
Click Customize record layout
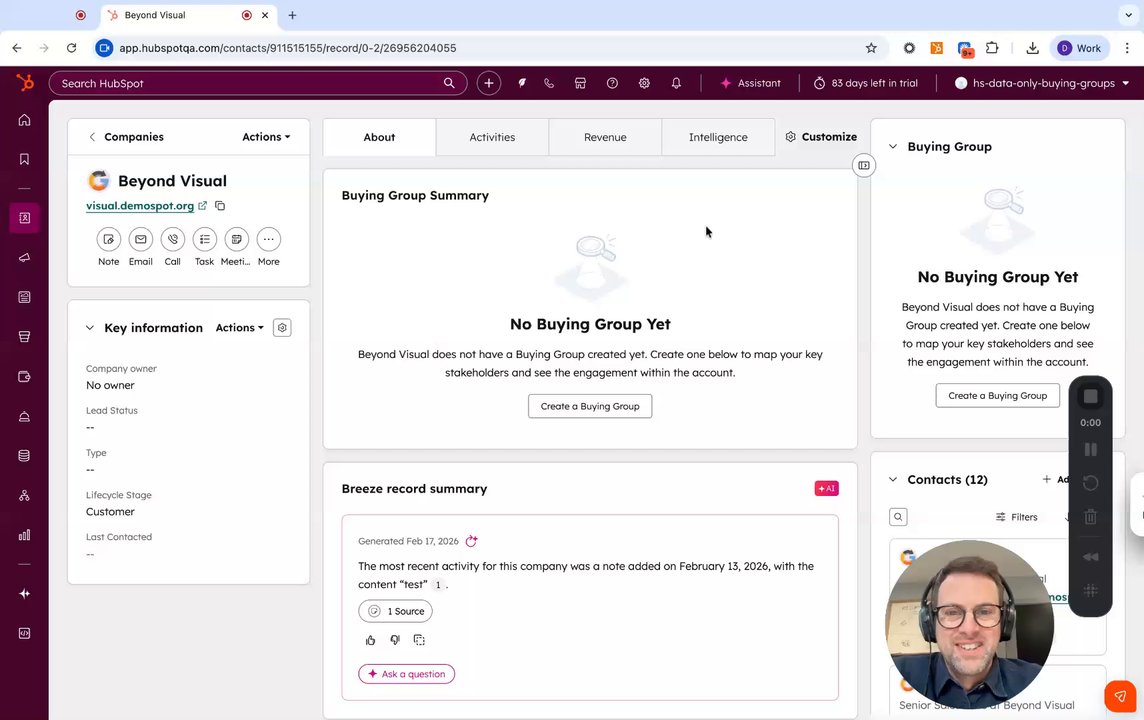click(x=821, y=136)
